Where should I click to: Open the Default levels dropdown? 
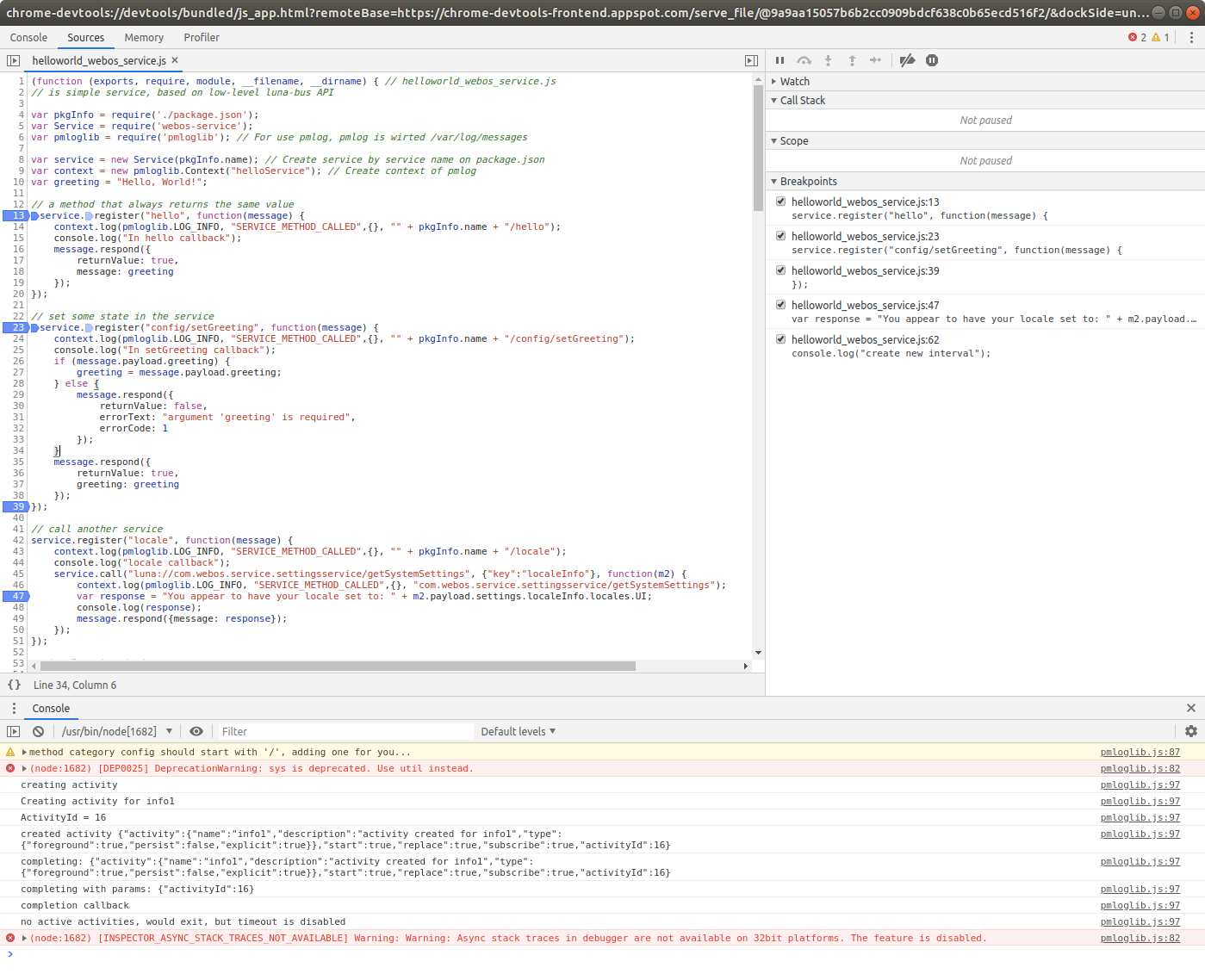click(x=517, y=730)
